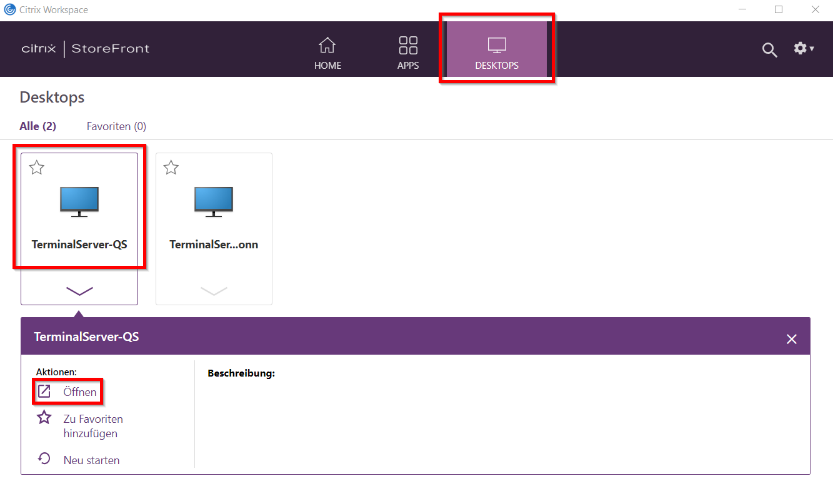Click the Neu starten link

91,460
